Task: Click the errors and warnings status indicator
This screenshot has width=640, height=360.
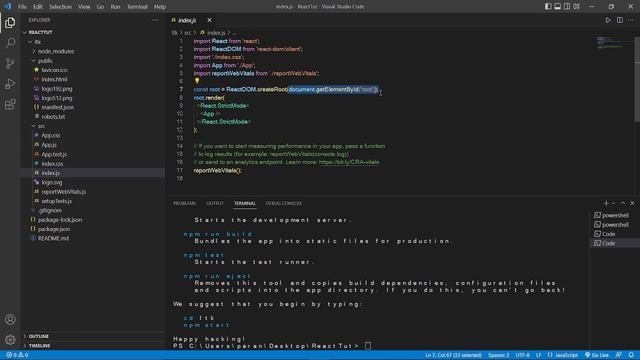Action: coord(17,355)
